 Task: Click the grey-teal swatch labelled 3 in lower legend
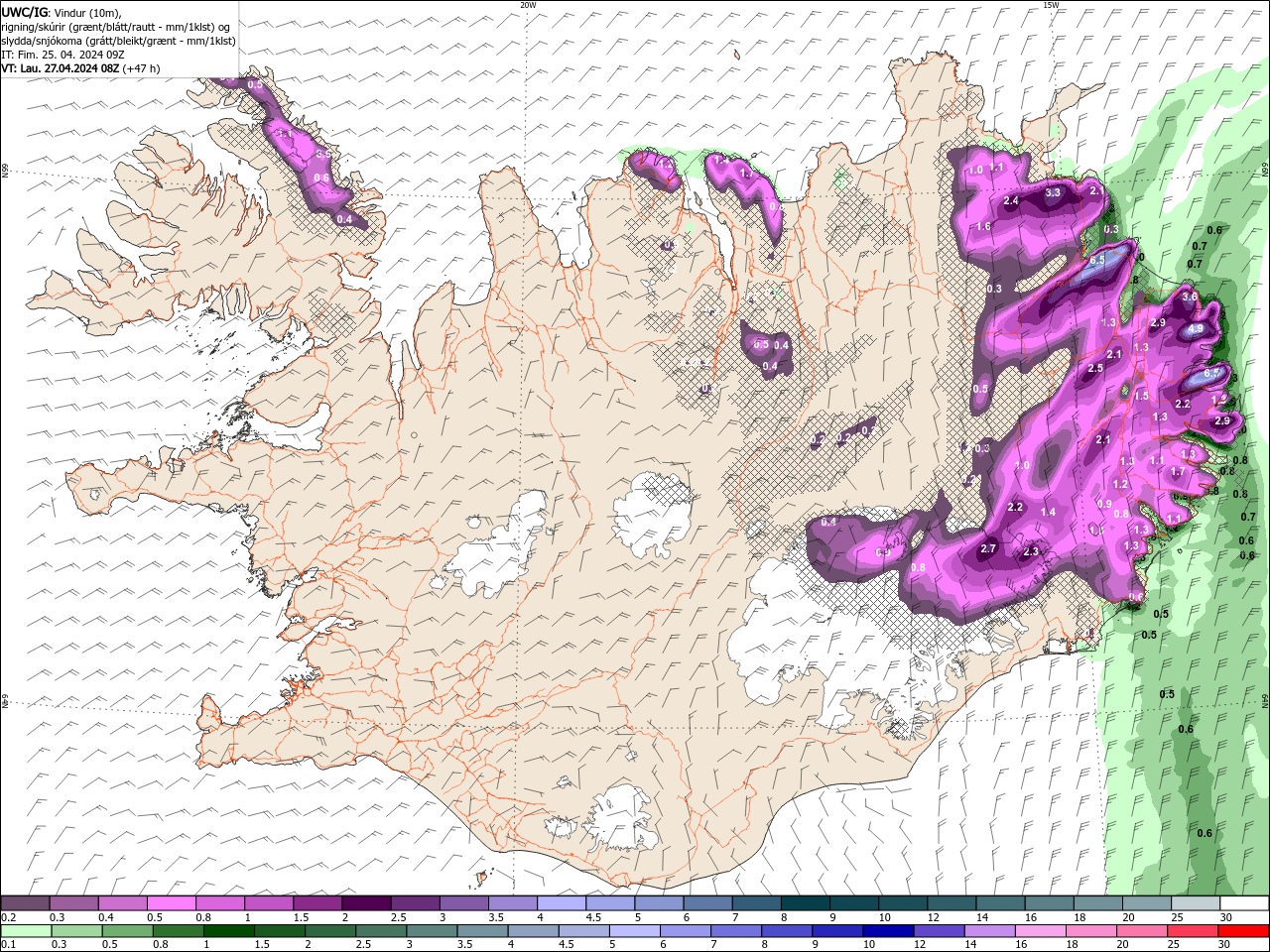[x=432, y=931]
